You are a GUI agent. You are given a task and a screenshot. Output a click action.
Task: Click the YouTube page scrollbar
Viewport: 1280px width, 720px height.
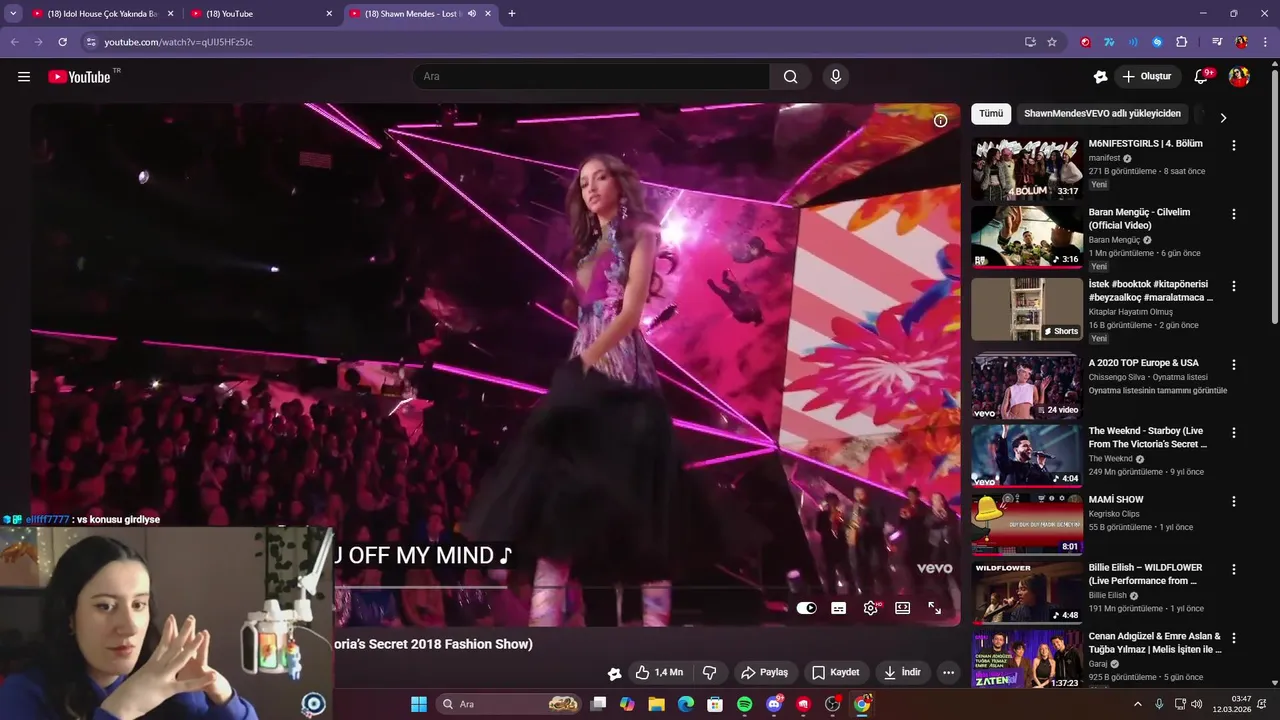point(1274,192)
